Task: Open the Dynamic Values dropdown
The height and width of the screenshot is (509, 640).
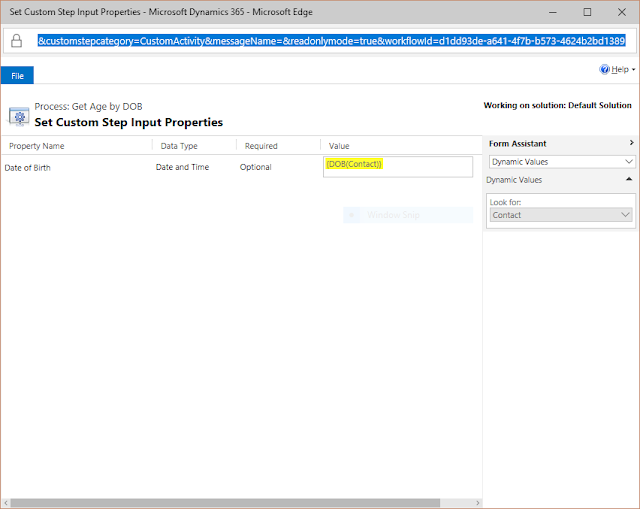Action: pos(562,162)
